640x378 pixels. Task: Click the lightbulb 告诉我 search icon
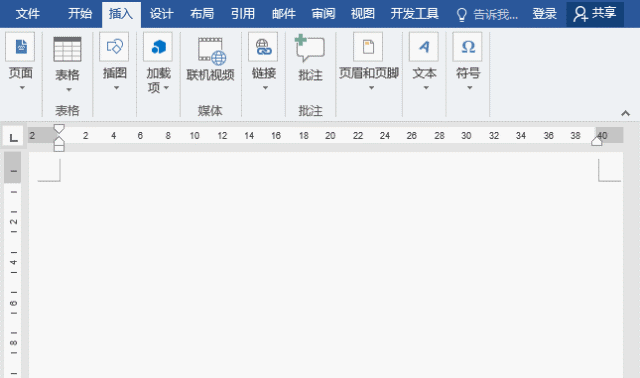pyautogui.click(x=462, y=15)
